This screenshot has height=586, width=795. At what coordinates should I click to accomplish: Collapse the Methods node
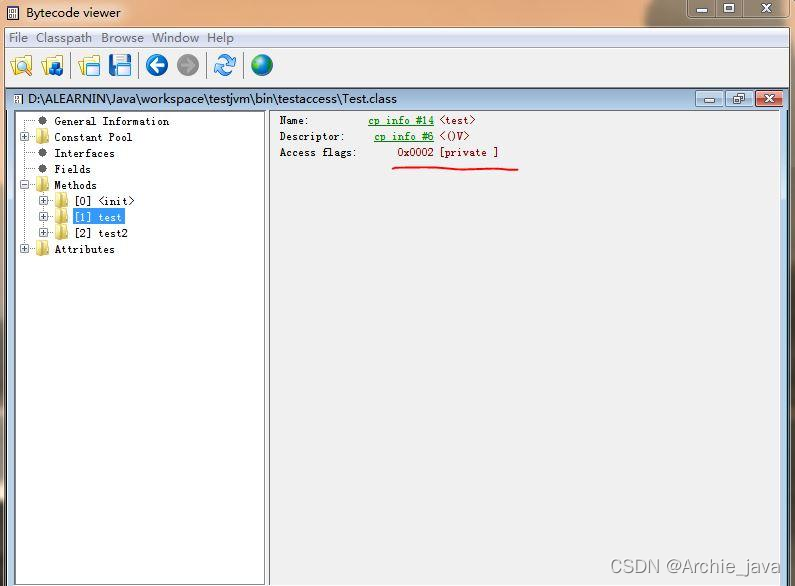pos(24,185)
